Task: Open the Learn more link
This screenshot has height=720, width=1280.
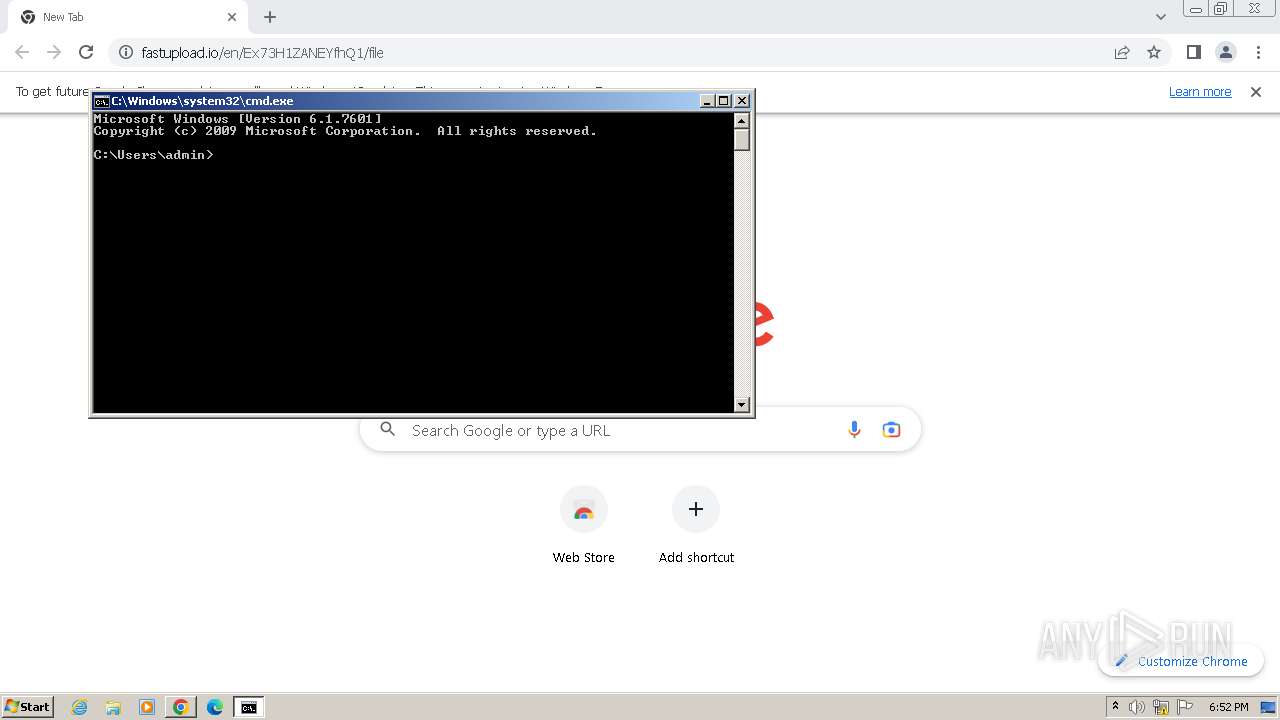Action: 1200,91
